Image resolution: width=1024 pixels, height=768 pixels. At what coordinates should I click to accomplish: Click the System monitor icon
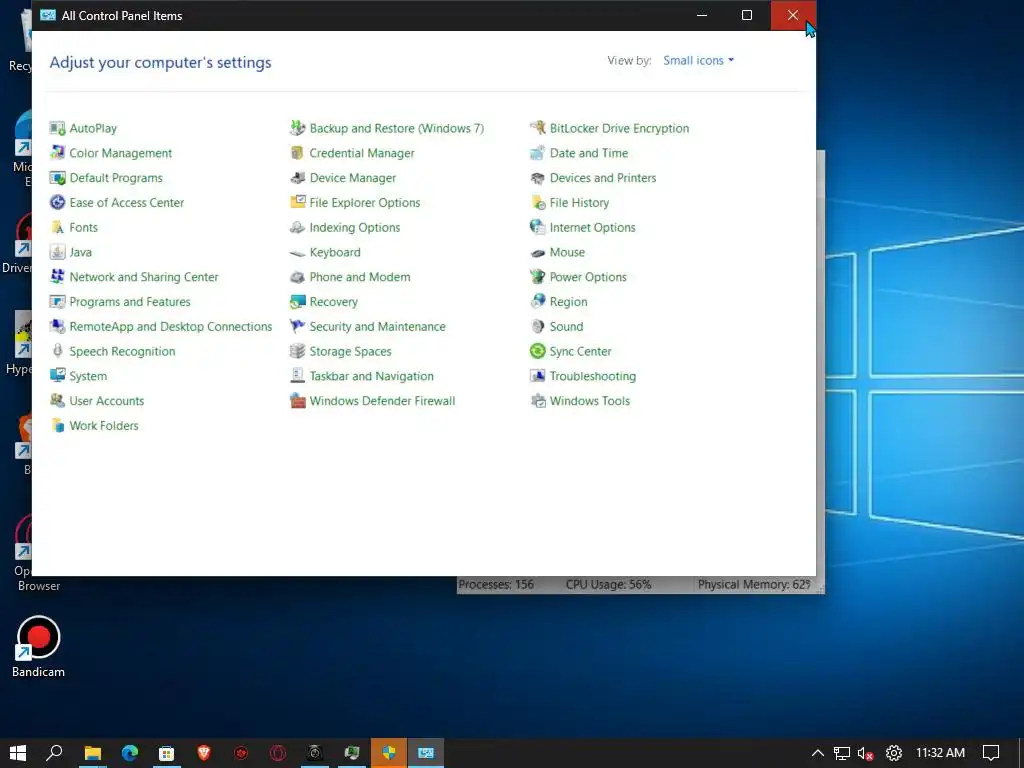coord(57,376)
